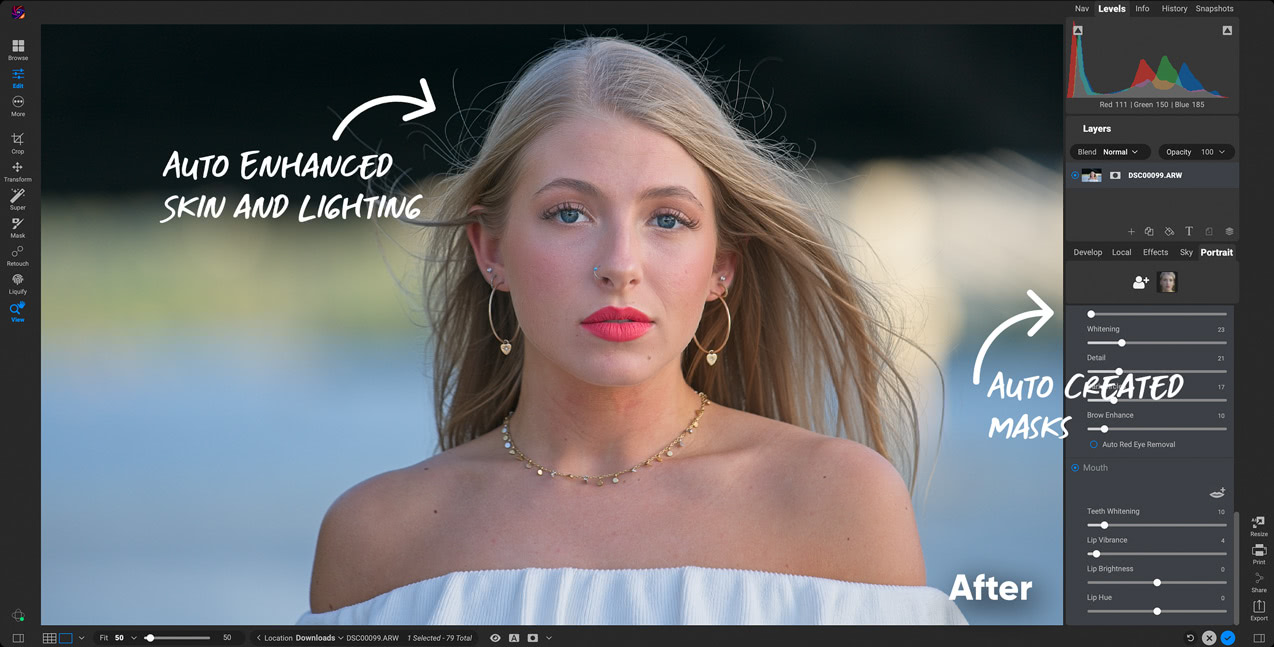Image resolution: width=1274 pixels, height=647 pixels.
Task: Select single image view in bottom bar
Action: point(66,638)
